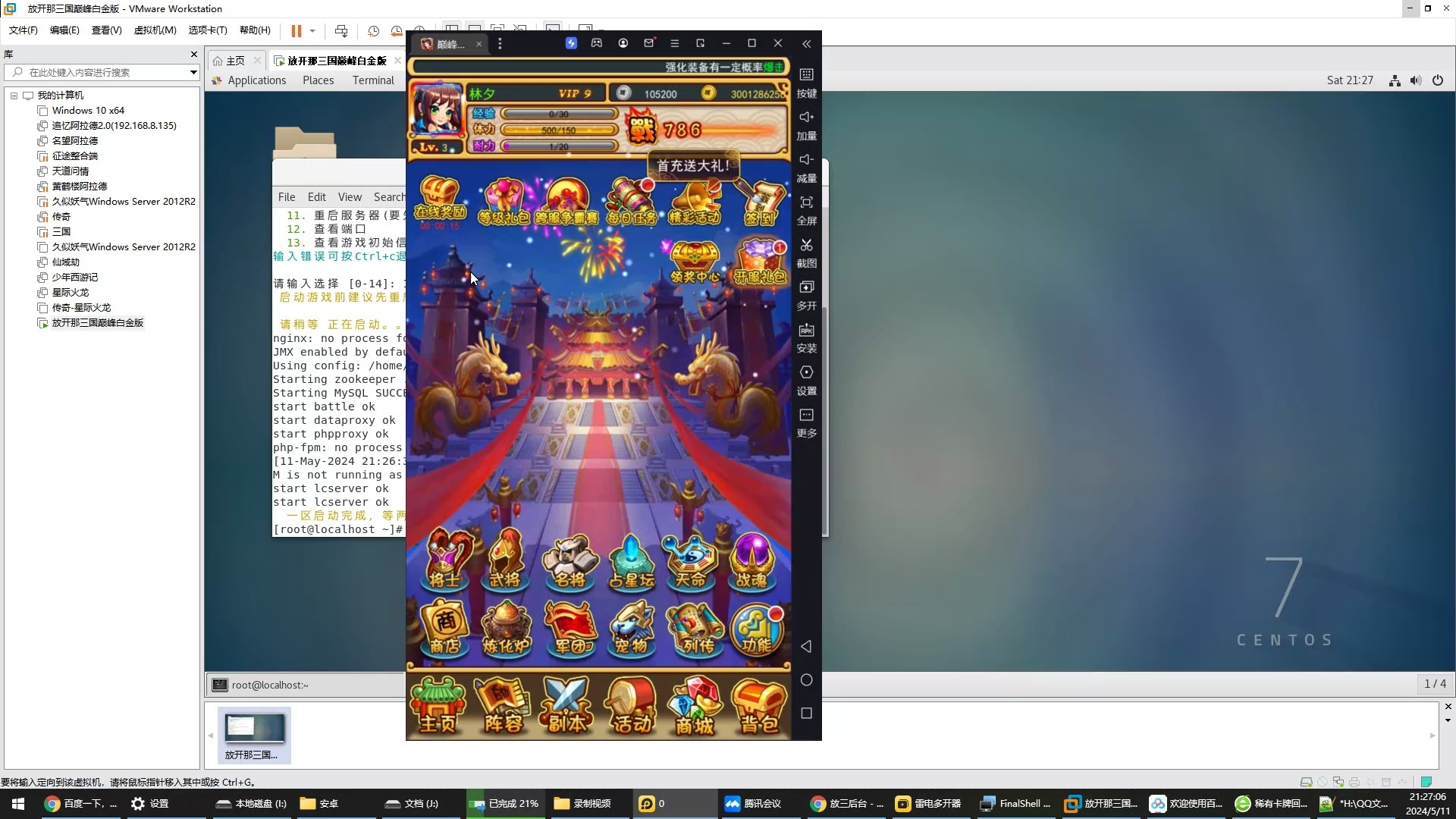Open the 跨服争霸赛 cross-server tournament icon
This screenshot has height=819, width=1456.
pyautogui.click(x=567, y=203)
